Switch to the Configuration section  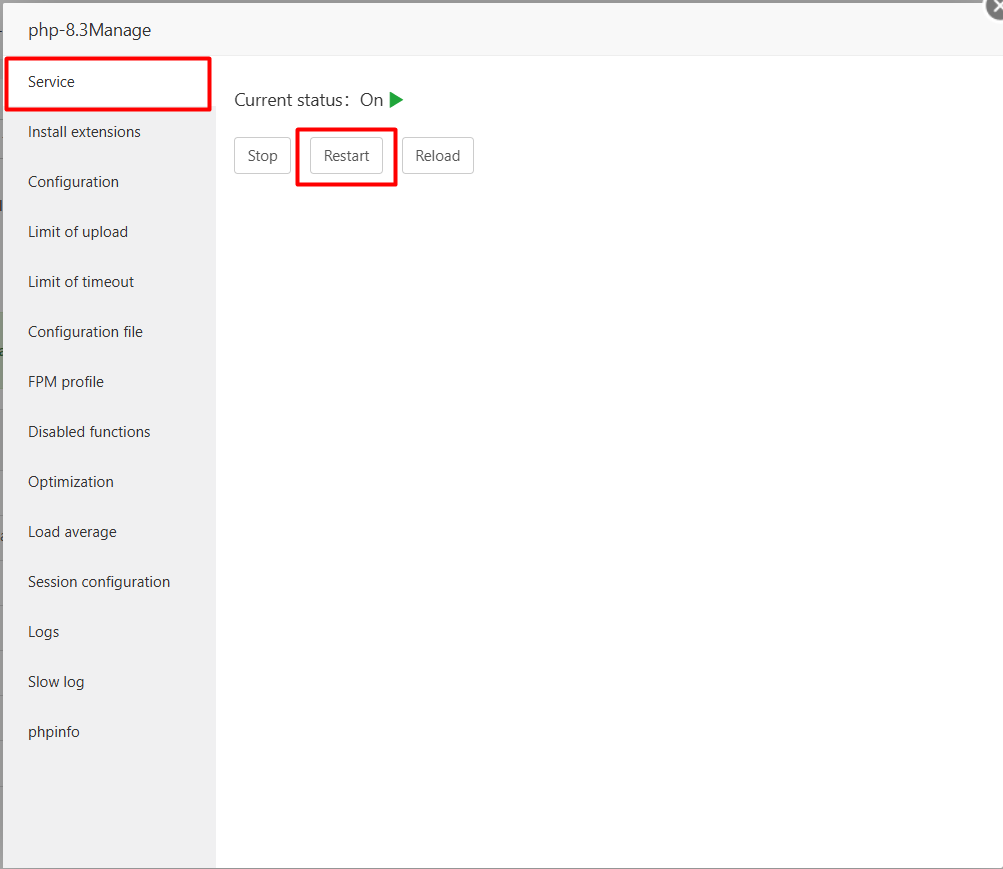pos(73,181)
